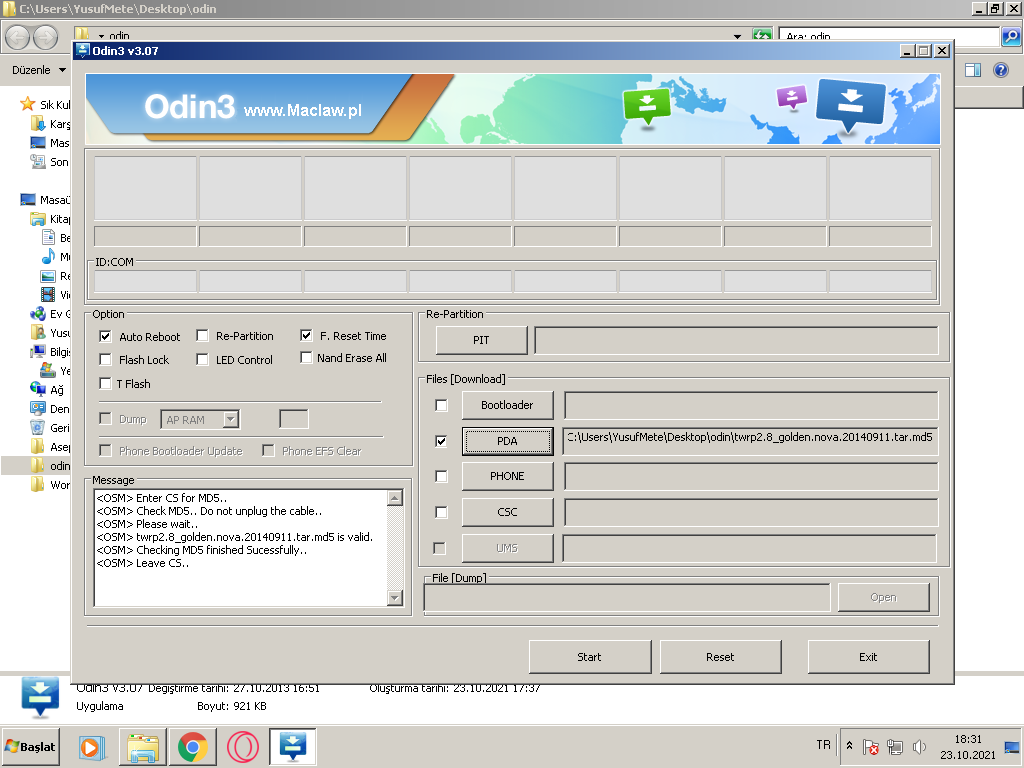Screen dimensions: 1024x768
Task: Select Denetim Masası in sidebar
Action: 50,409
